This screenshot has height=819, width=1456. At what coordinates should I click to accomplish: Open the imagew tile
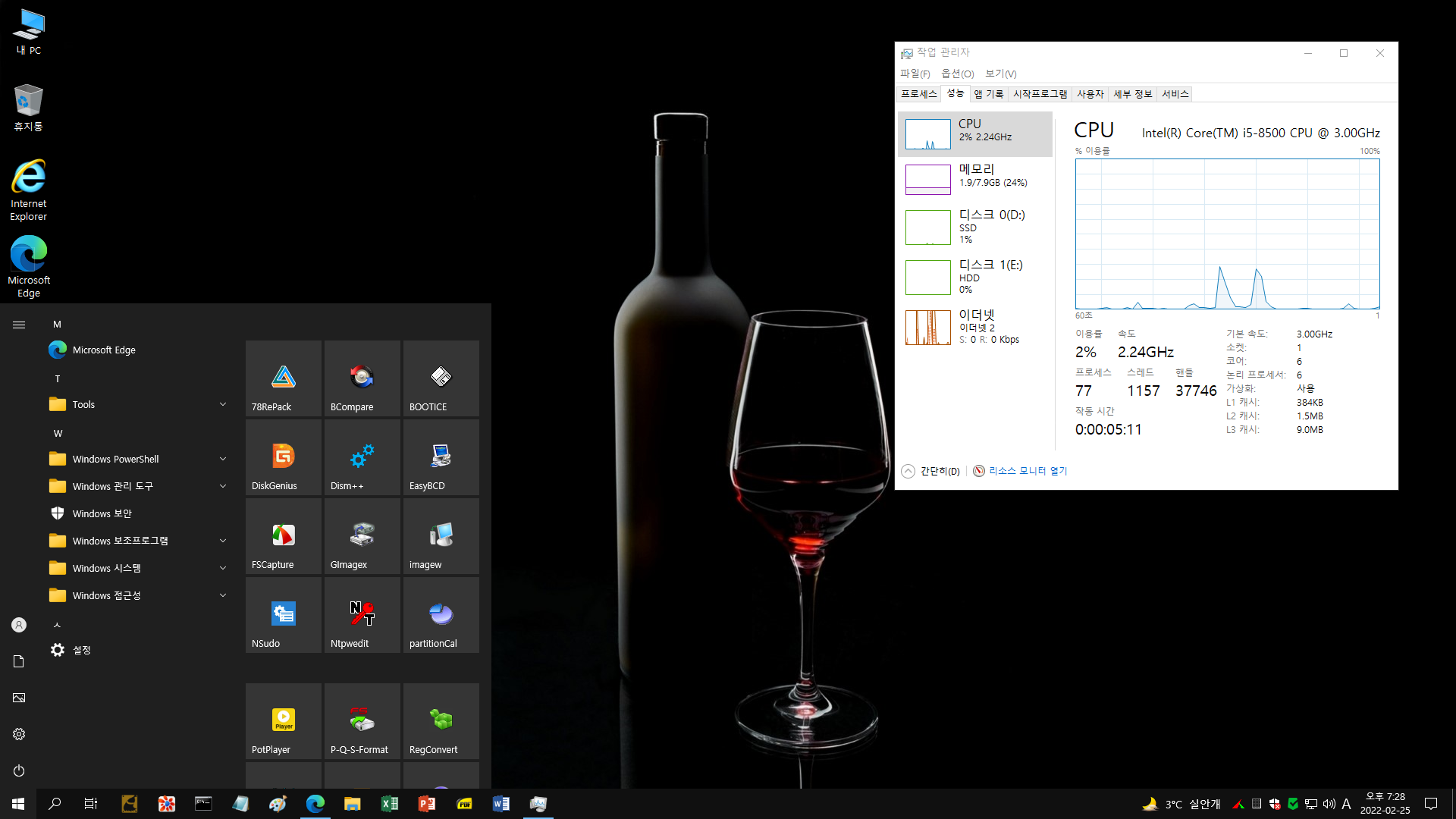(x=441, y=536)
